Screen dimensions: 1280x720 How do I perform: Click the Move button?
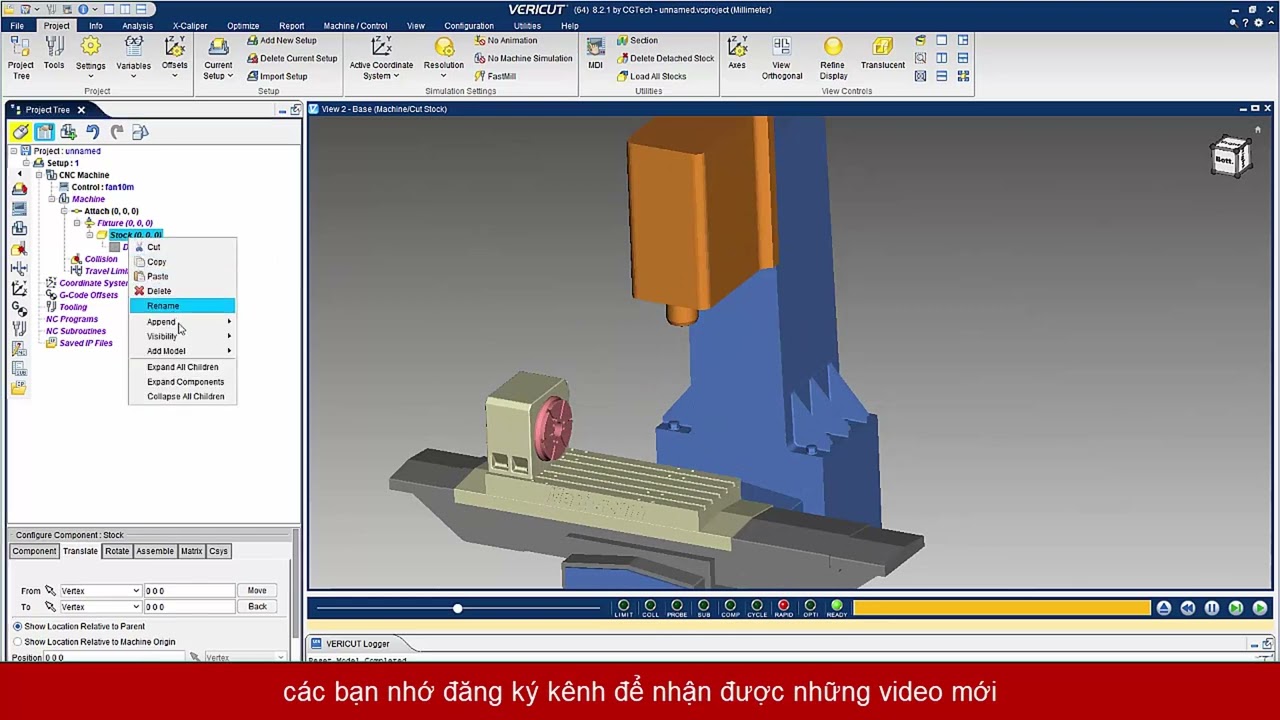257,591
